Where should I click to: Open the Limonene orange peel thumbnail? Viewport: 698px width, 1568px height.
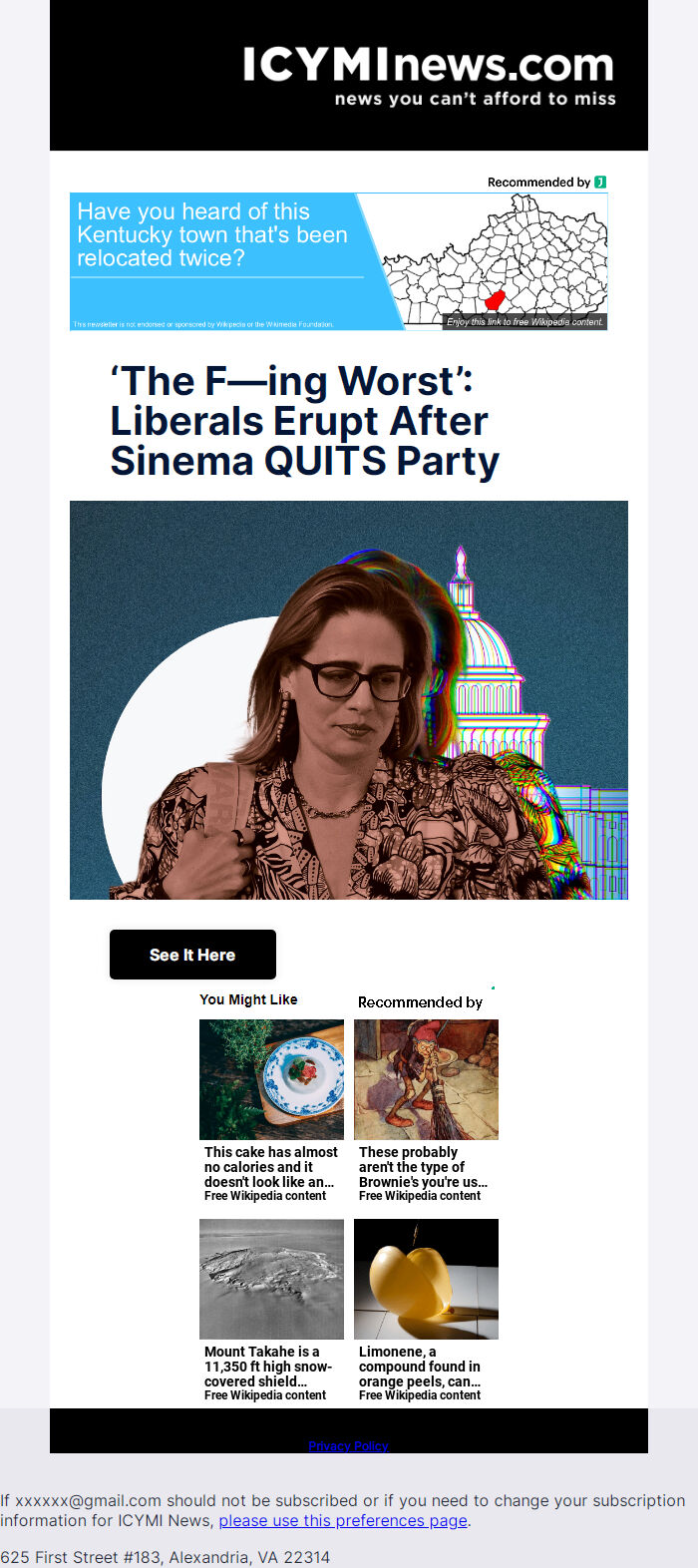click(426, 1279)
